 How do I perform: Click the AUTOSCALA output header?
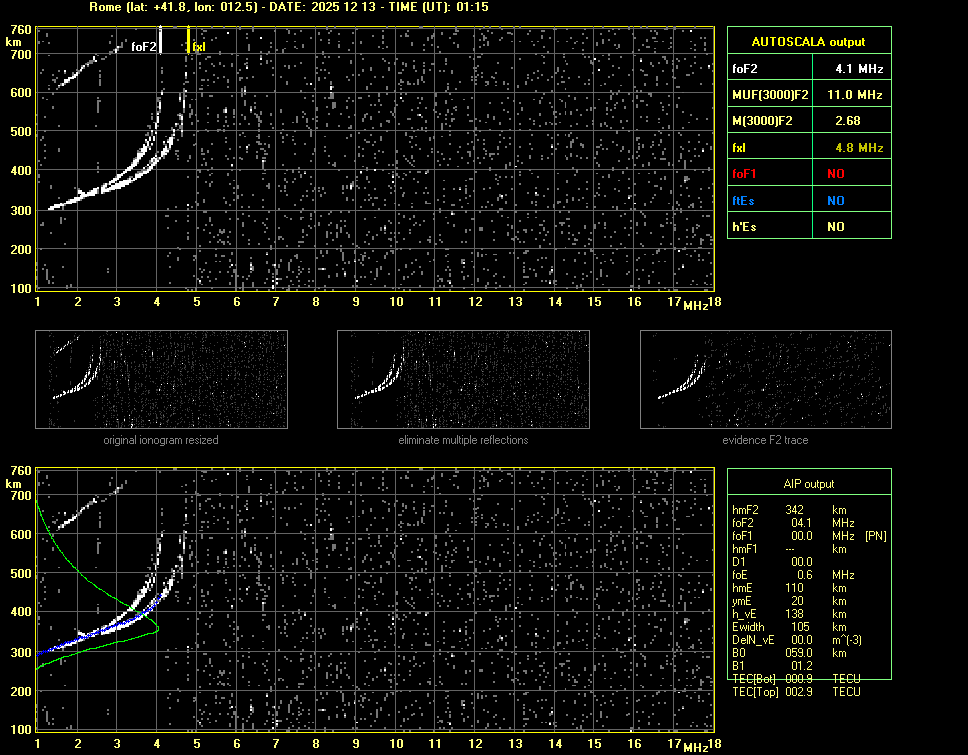(x=808, y=42)
